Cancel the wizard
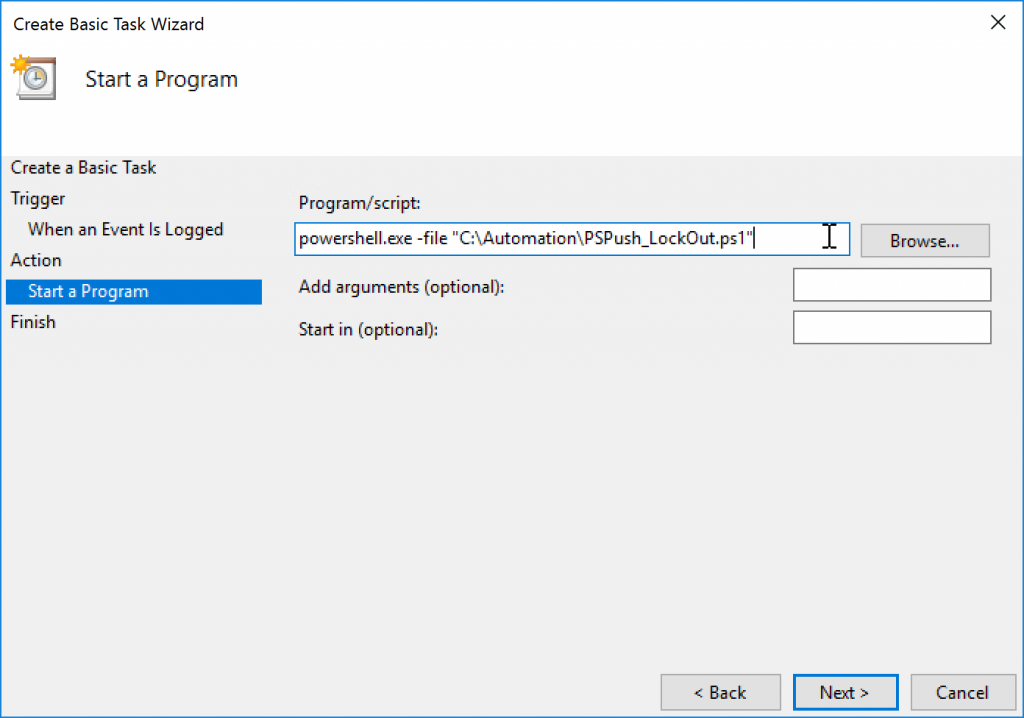 (963, 692)
